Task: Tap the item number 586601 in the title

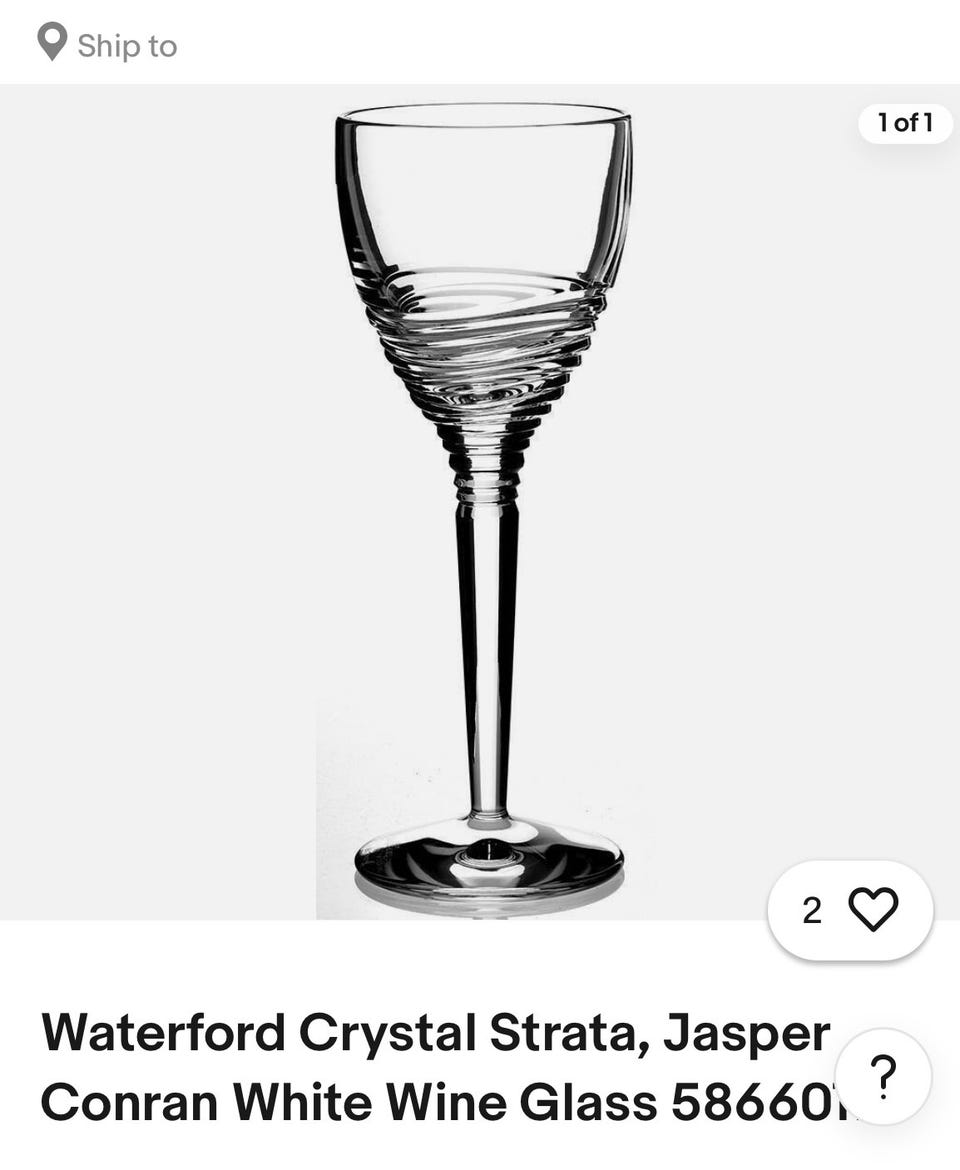Action: pos(753,1102)
